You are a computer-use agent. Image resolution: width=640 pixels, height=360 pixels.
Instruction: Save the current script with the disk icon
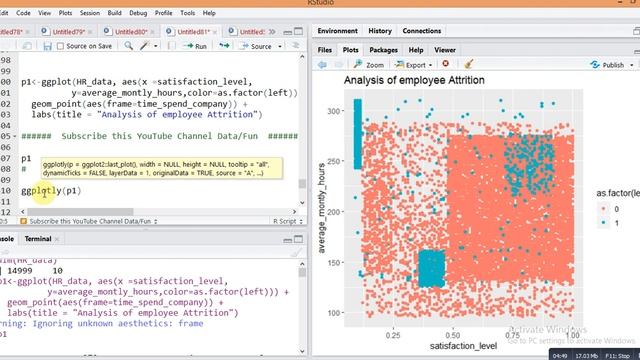click(x=47, y=46)
